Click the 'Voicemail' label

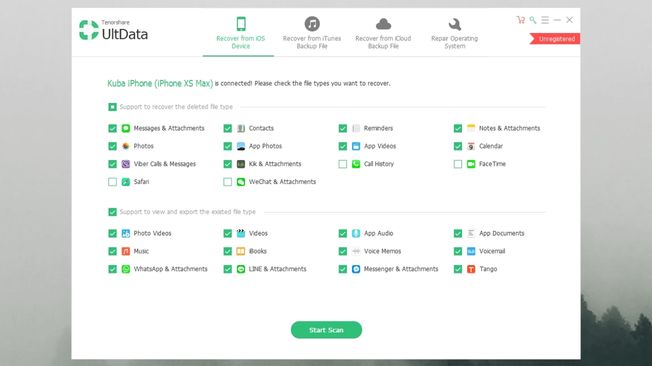click(492, 251)
